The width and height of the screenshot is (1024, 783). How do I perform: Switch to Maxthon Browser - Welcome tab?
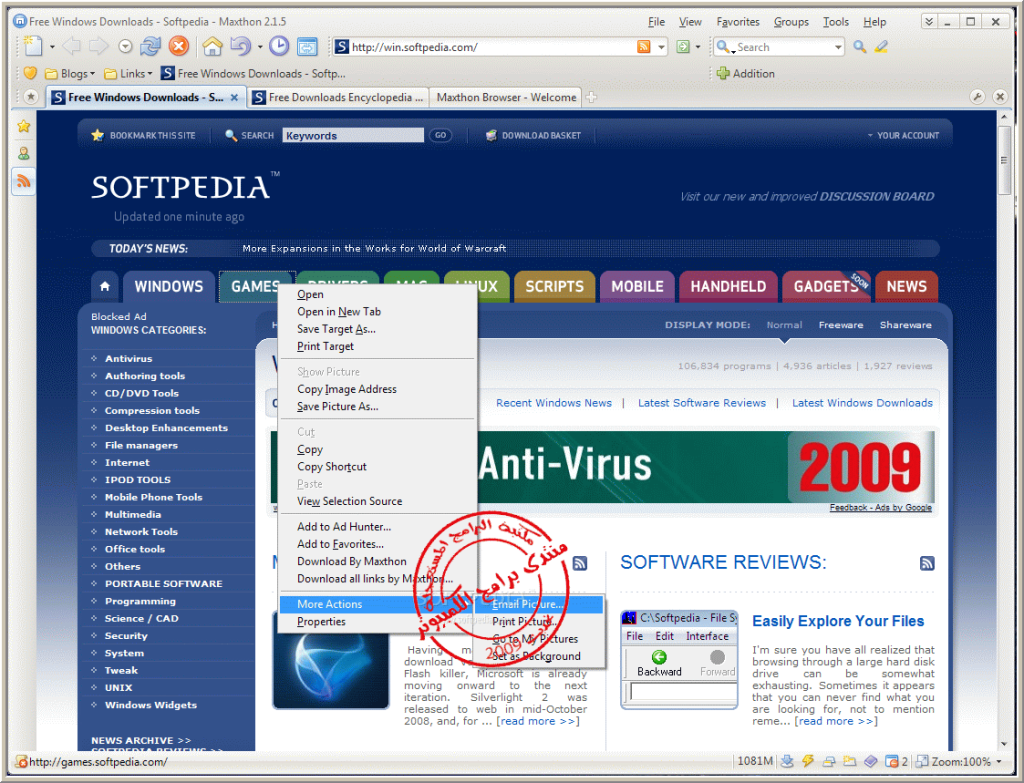click(x=506, y=97)
